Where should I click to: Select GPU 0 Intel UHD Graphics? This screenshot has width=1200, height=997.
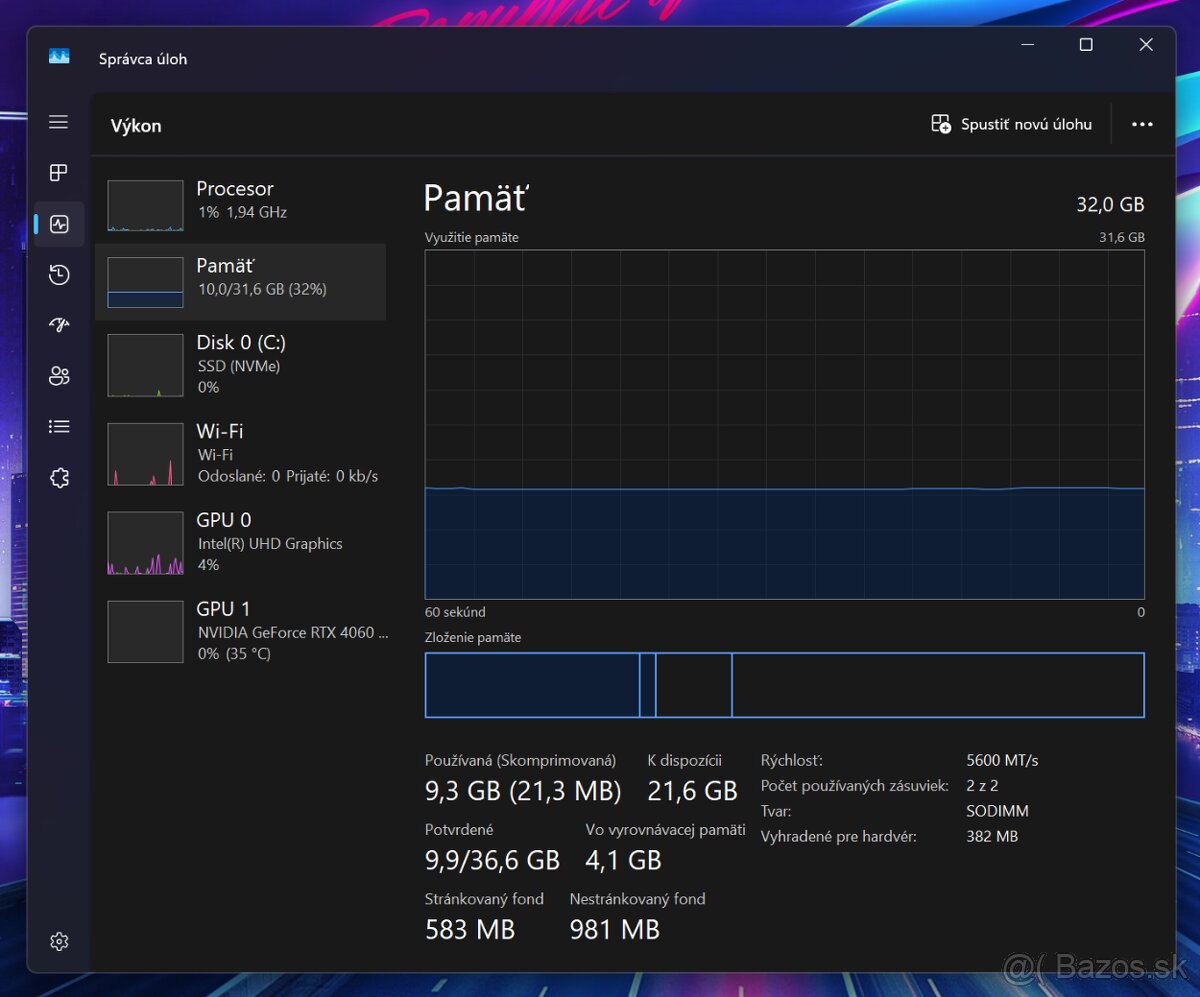click(x=240, y=542)
